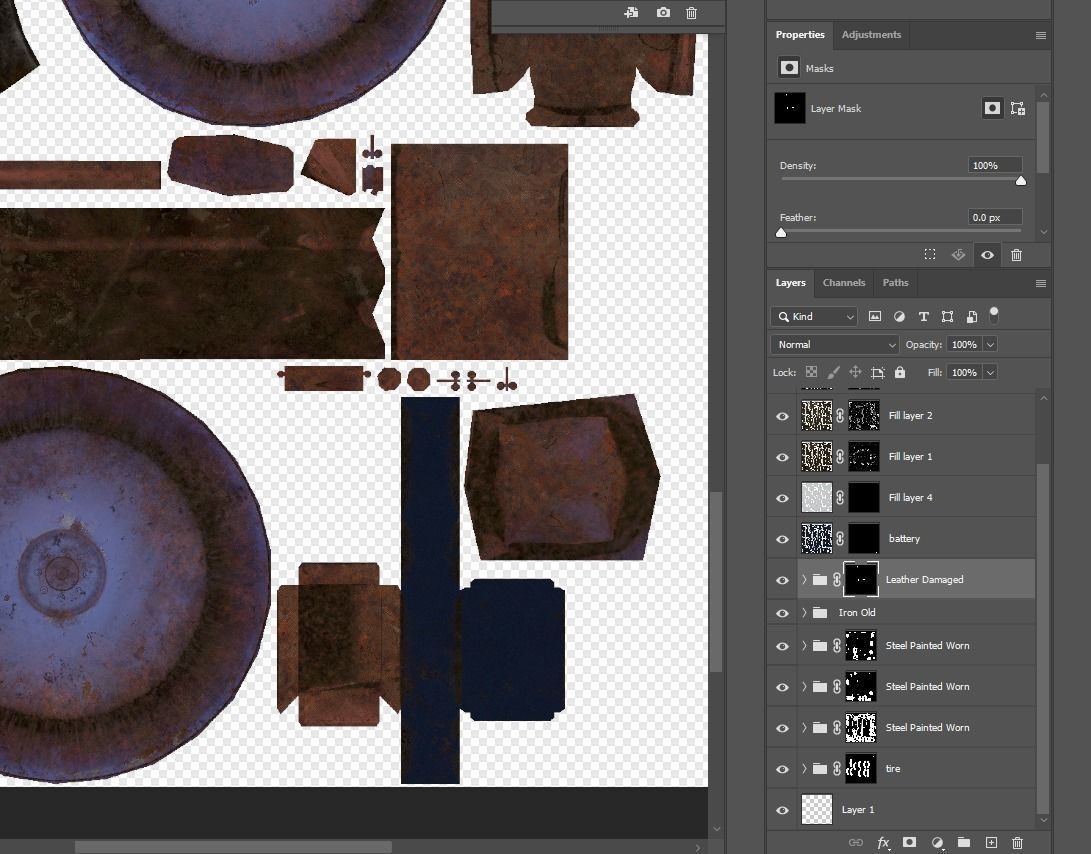This screenshot has width=1091, height=854.
Task: Filter layers by smart objects icon
Action: 972,317
